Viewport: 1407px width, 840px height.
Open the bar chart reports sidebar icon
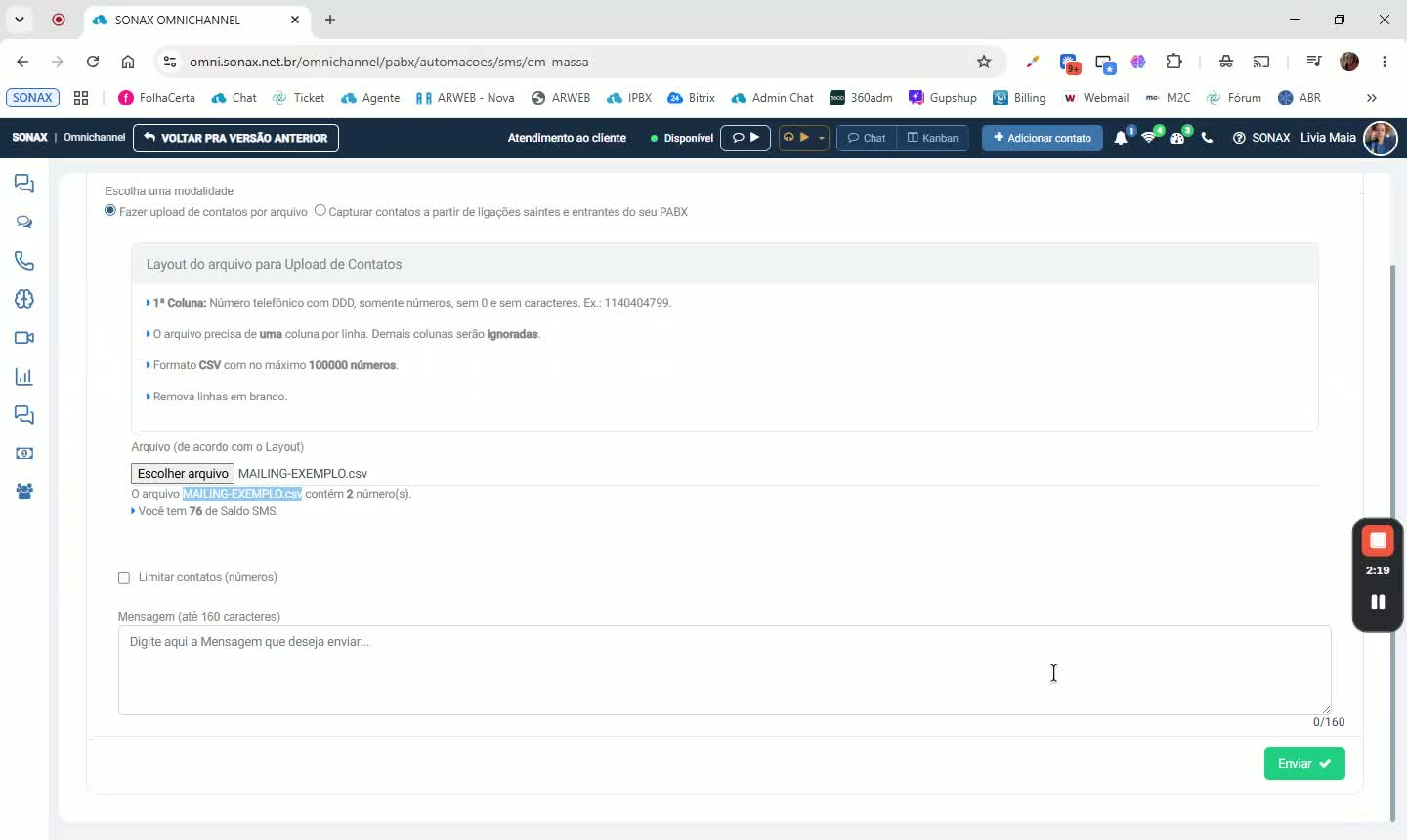pos(24,377)
